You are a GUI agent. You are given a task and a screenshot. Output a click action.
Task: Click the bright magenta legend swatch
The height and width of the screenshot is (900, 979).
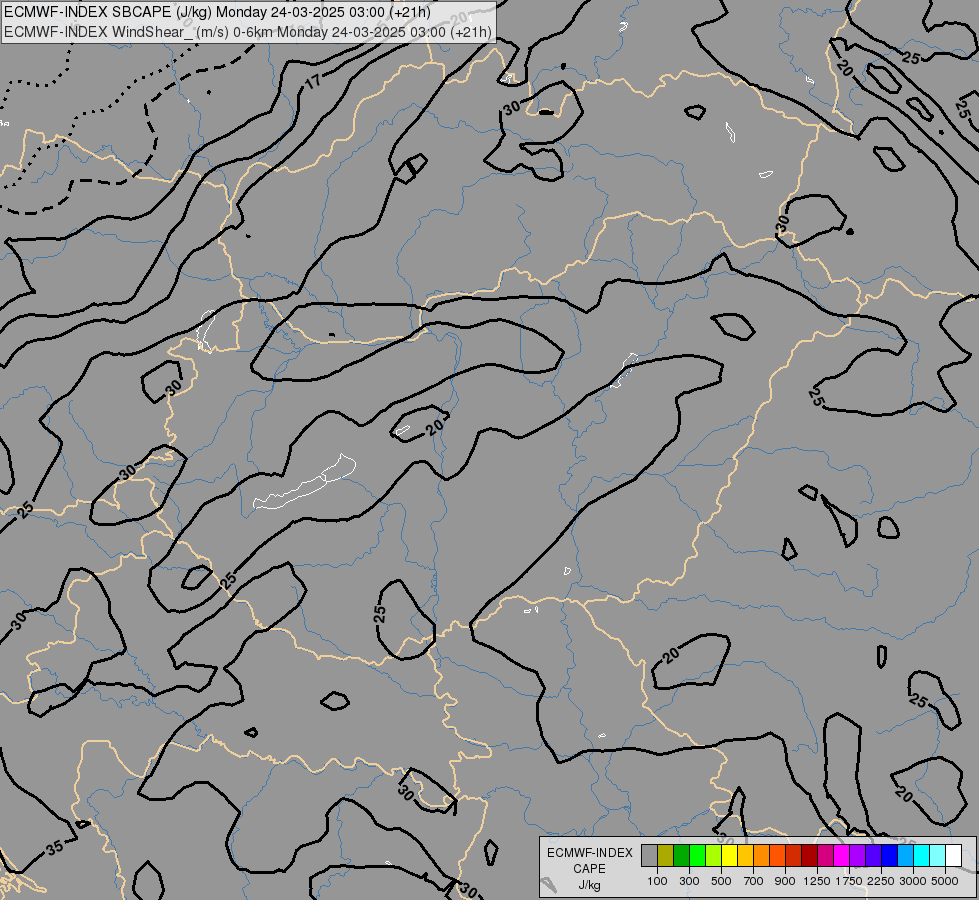pyautogui.click(x=842, y=856)
